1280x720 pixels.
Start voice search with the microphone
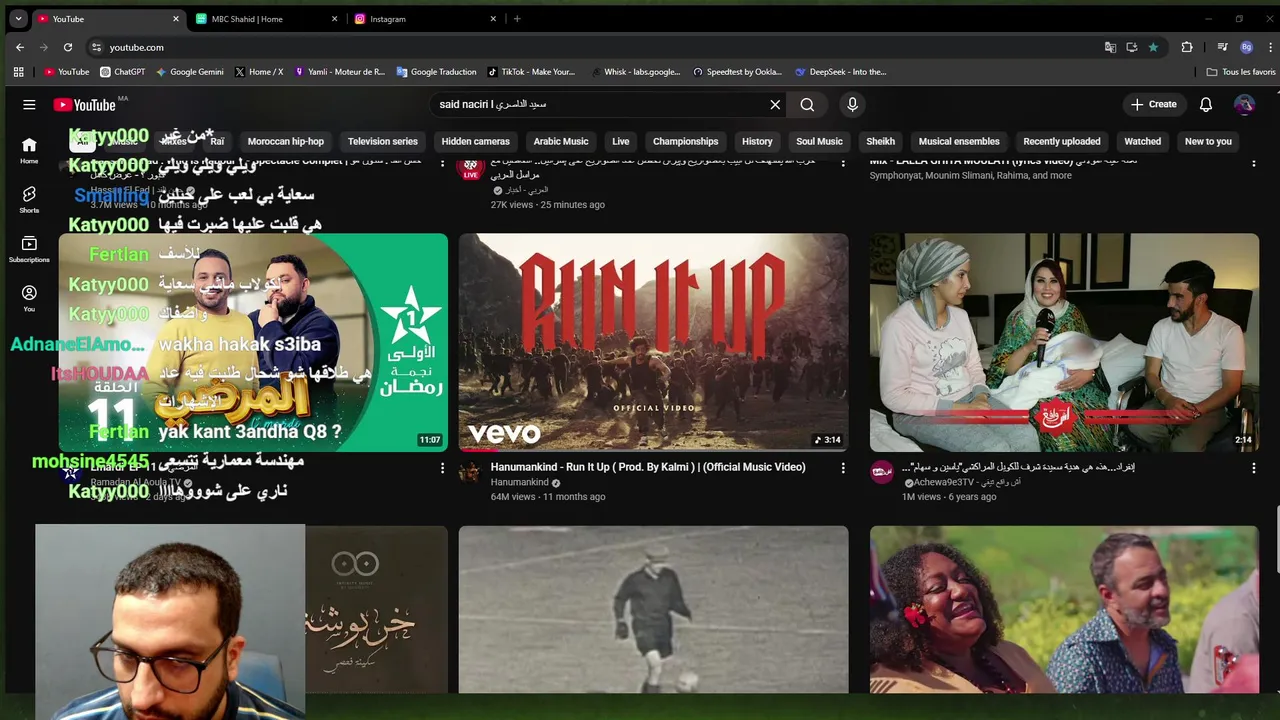tap(852, 104)
